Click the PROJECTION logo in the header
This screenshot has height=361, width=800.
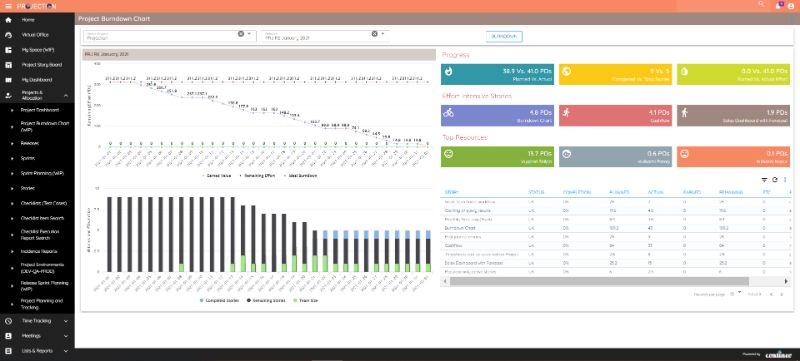(x=36, y=6)
